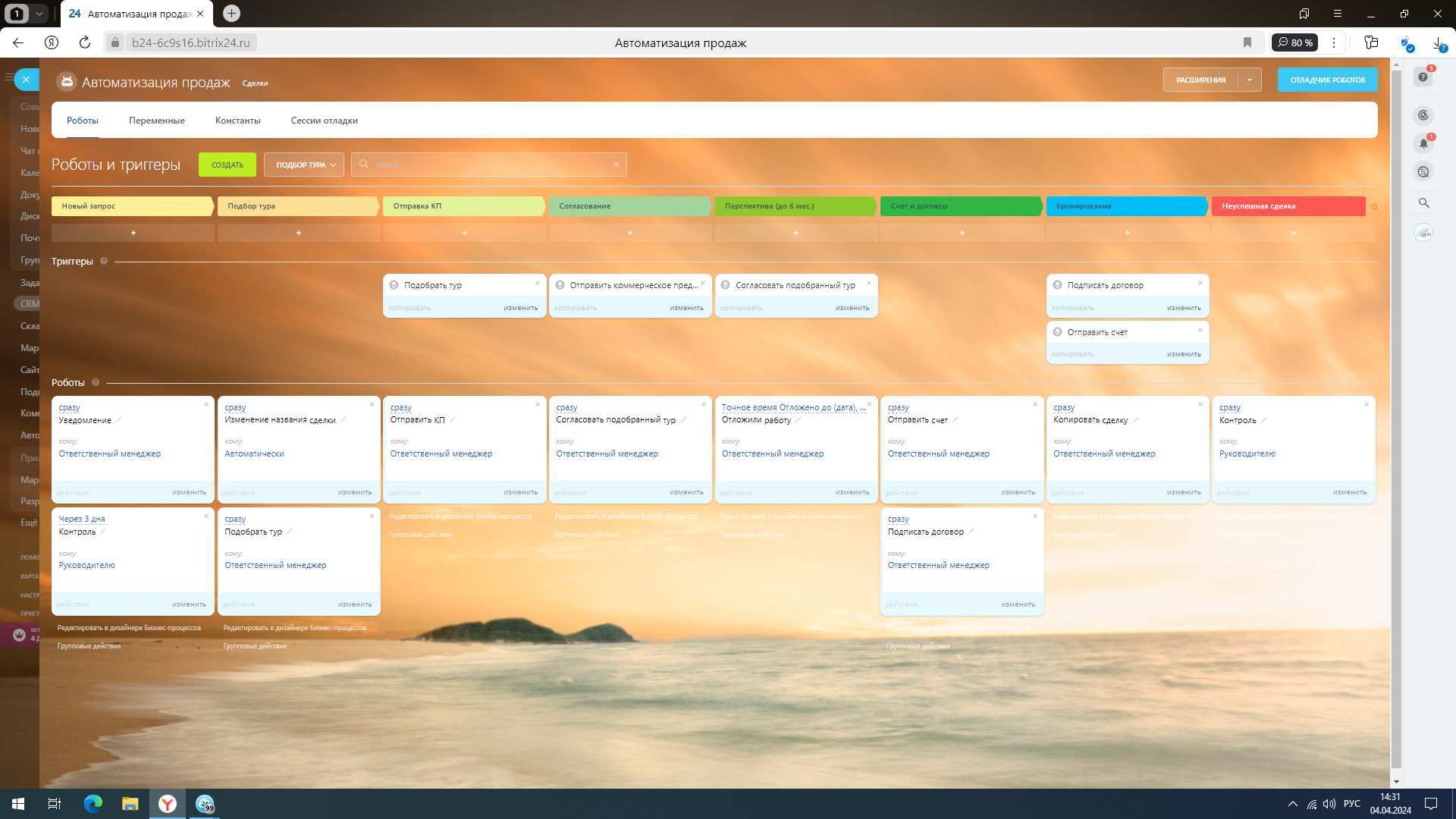Image resolution: width=1456 pixels, height=819 pixels.
Task: Open Yandex Browser from taskbar
Action: click(168, 804)
